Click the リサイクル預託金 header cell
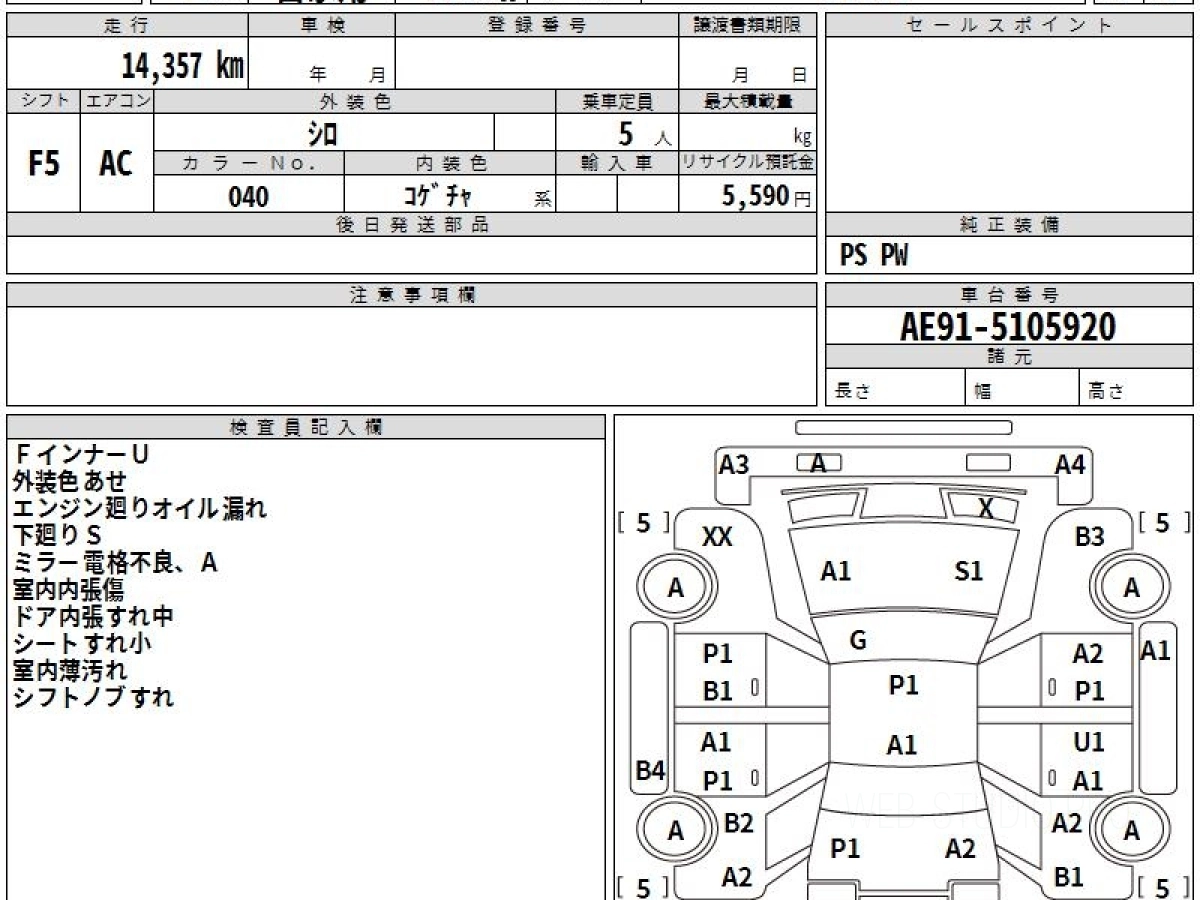The height and width of the screenshot is (900, 1200). [747, 164]
